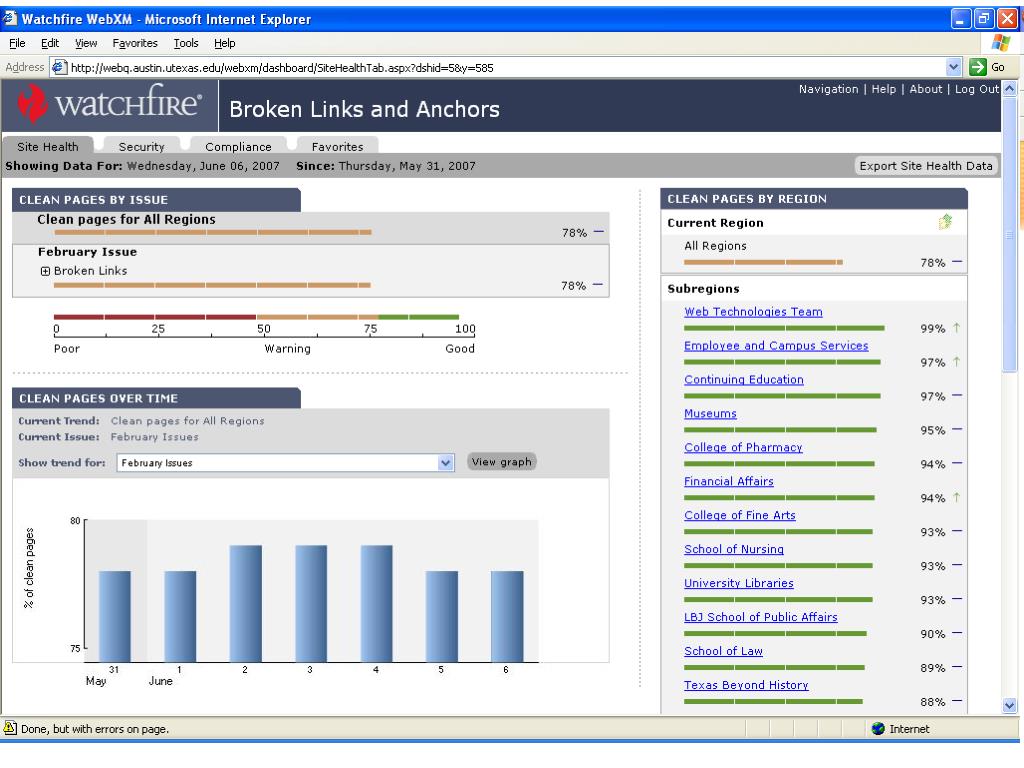This screenshot has width=1024, height=768.
Task: Switch to the Security tab
Action: click(x=142, y=146)
